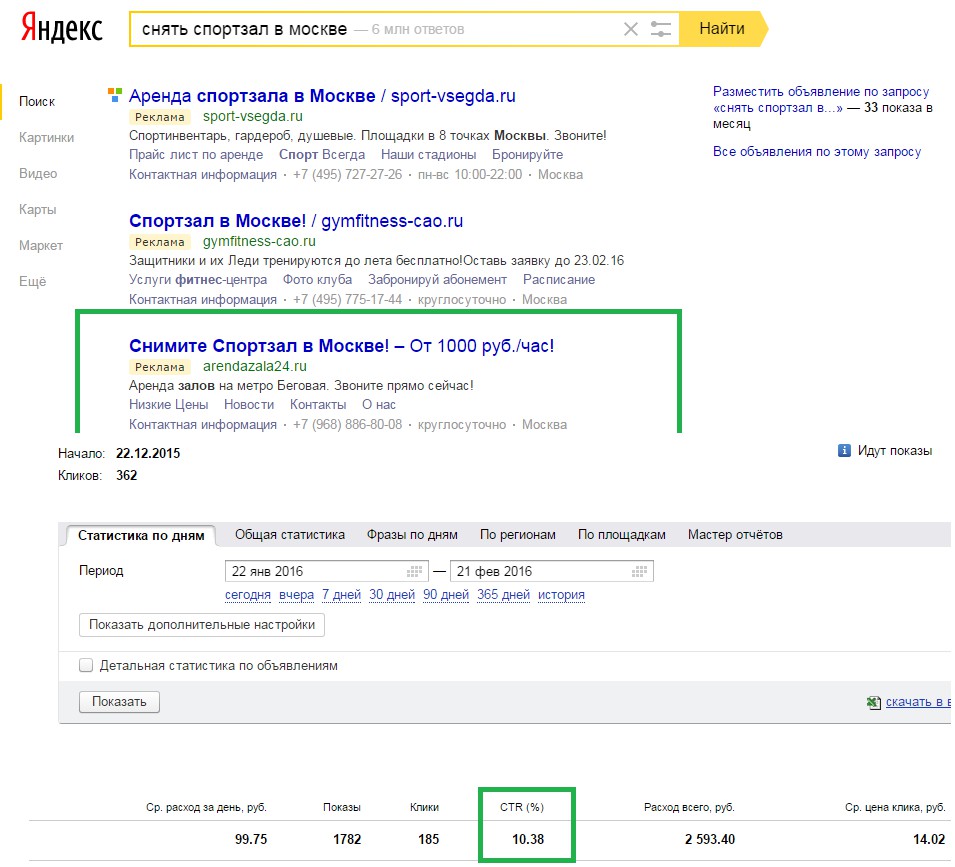Open Карты in the left sidebar
This screenshot has width=955, height=867.
click(x=37, y=209)
